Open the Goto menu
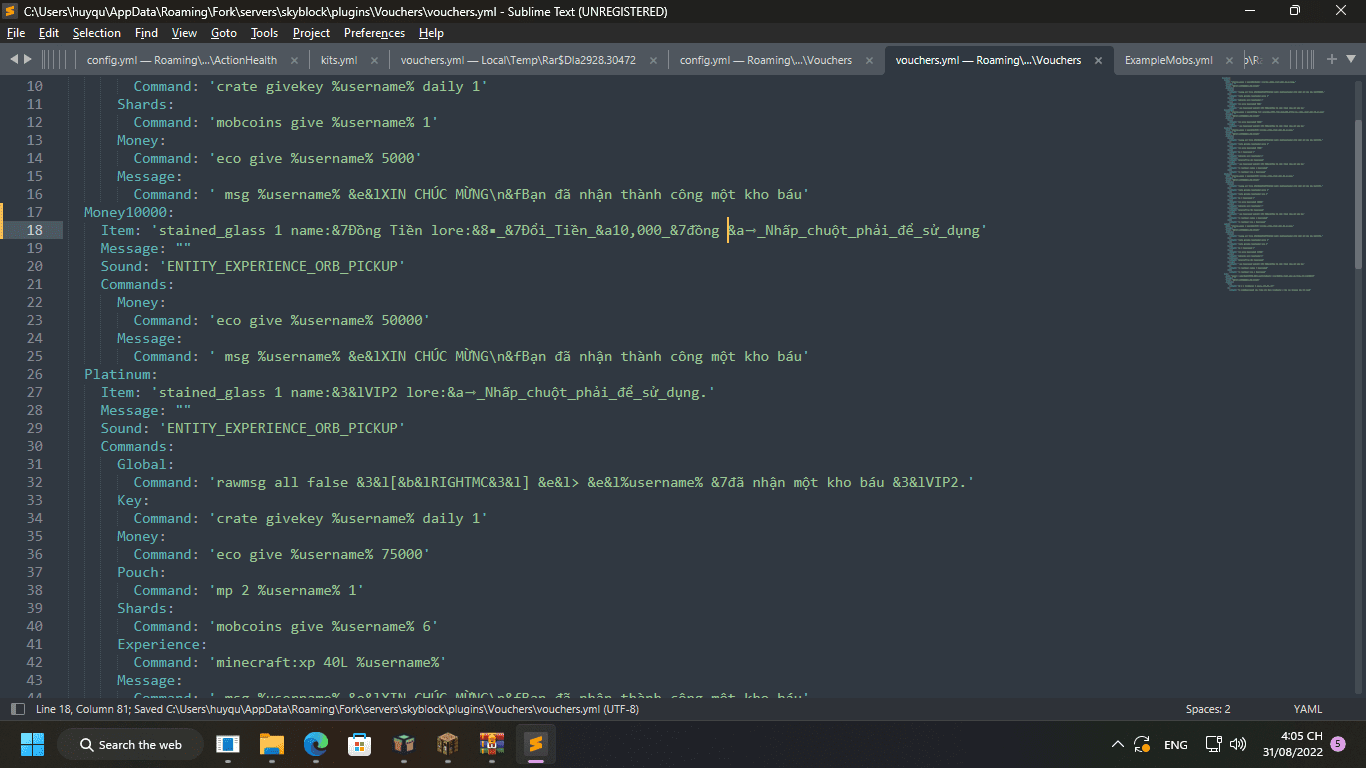This screenshot has height=768, width=1366. 224,33
